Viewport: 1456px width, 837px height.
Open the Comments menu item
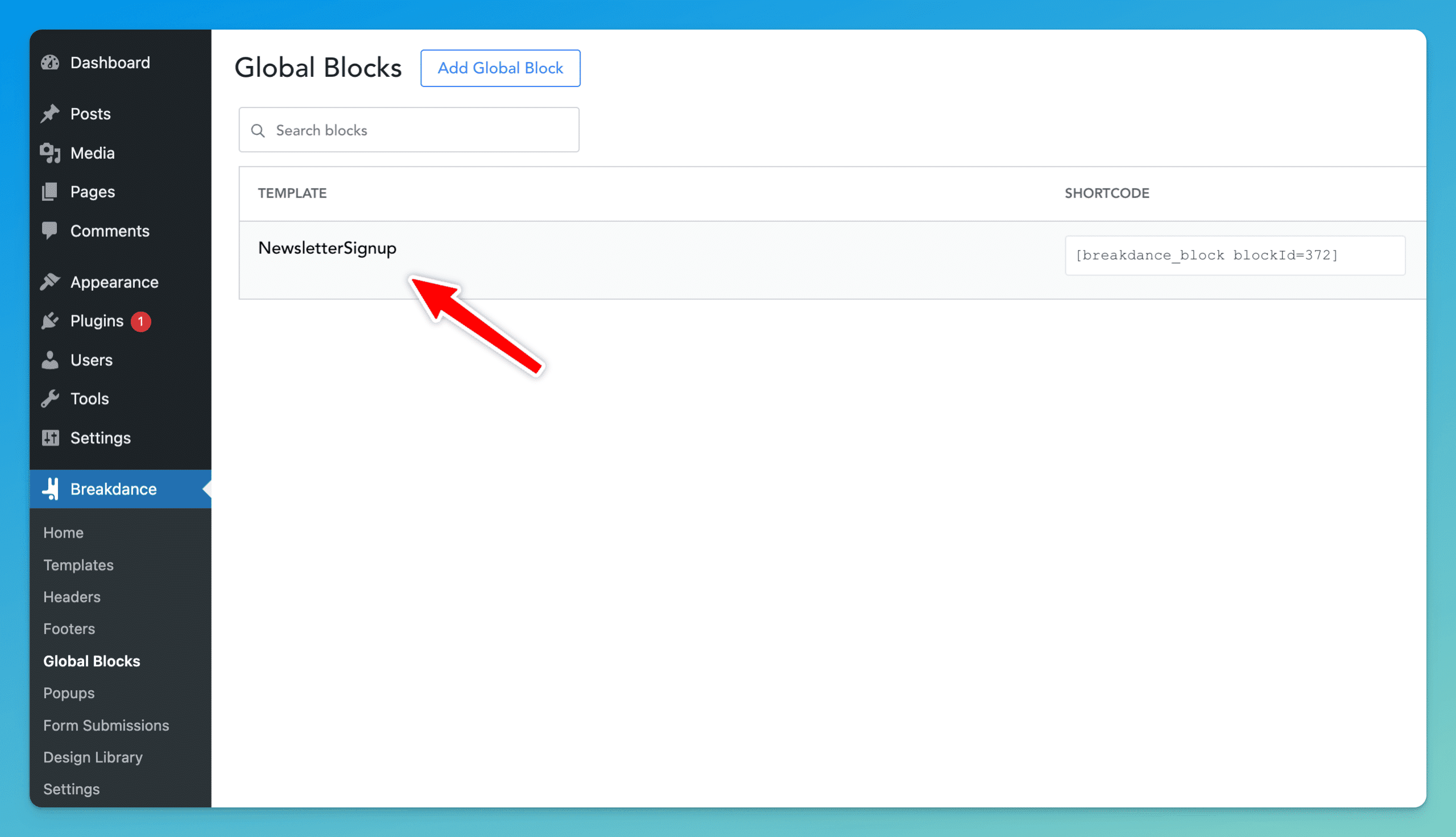point(121,230)
